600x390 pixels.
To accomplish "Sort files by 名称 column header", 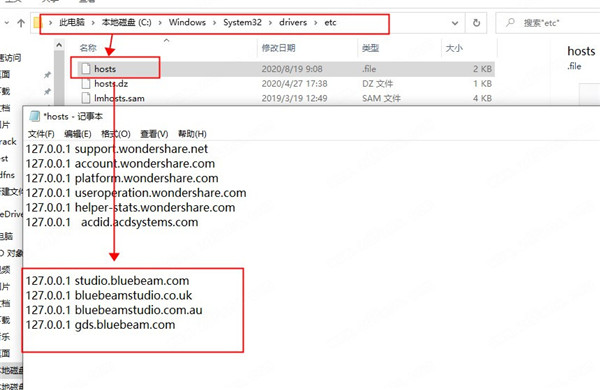I will (x=88, y=48).
